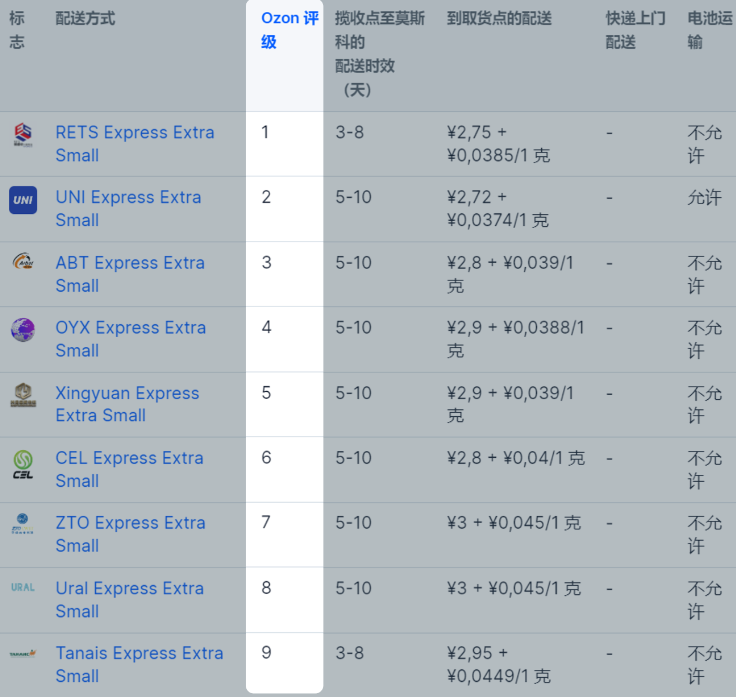Viewport: 736px width, 697px height.
Task: Click UNI delivery time 5-10
Action: point(353,197)
